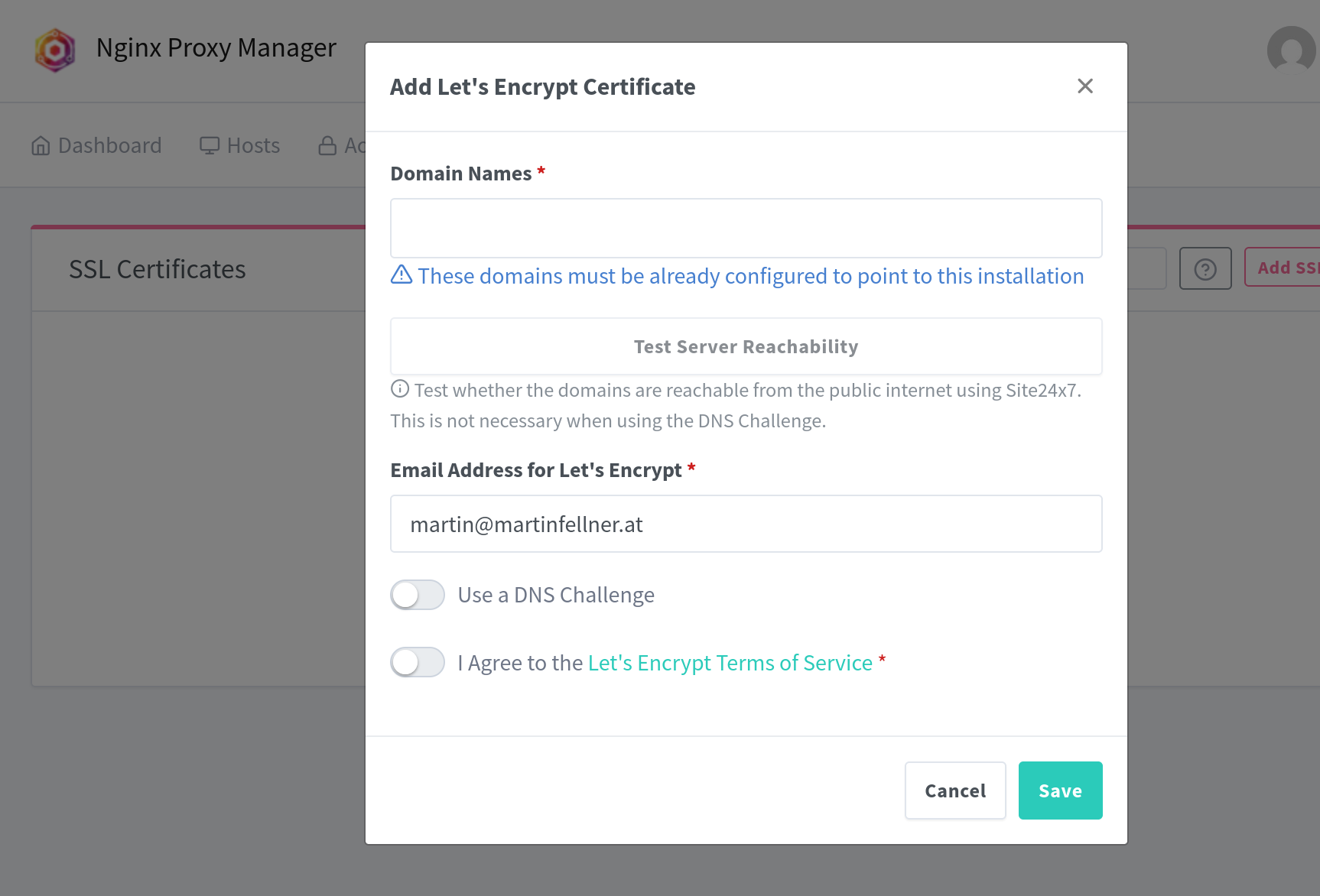Cancel the certificate dialog

[955, 790]
